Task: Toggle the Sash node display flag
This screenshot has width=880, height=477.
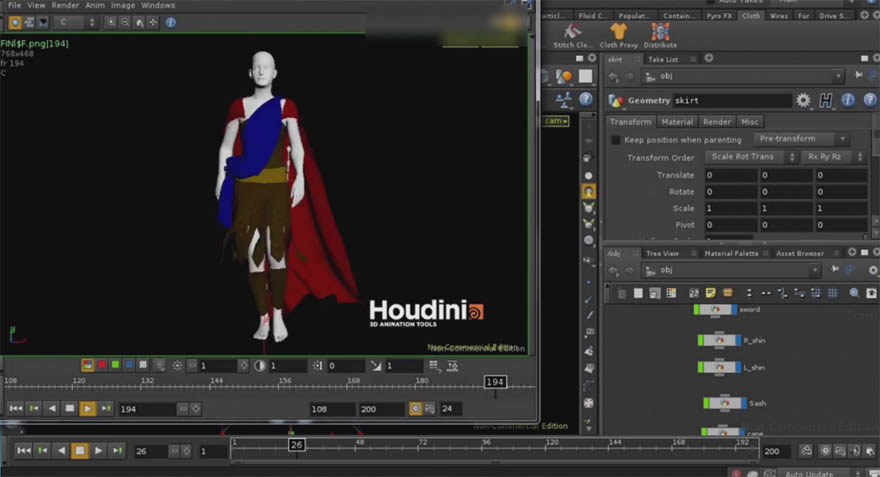Action: point(744,403)
